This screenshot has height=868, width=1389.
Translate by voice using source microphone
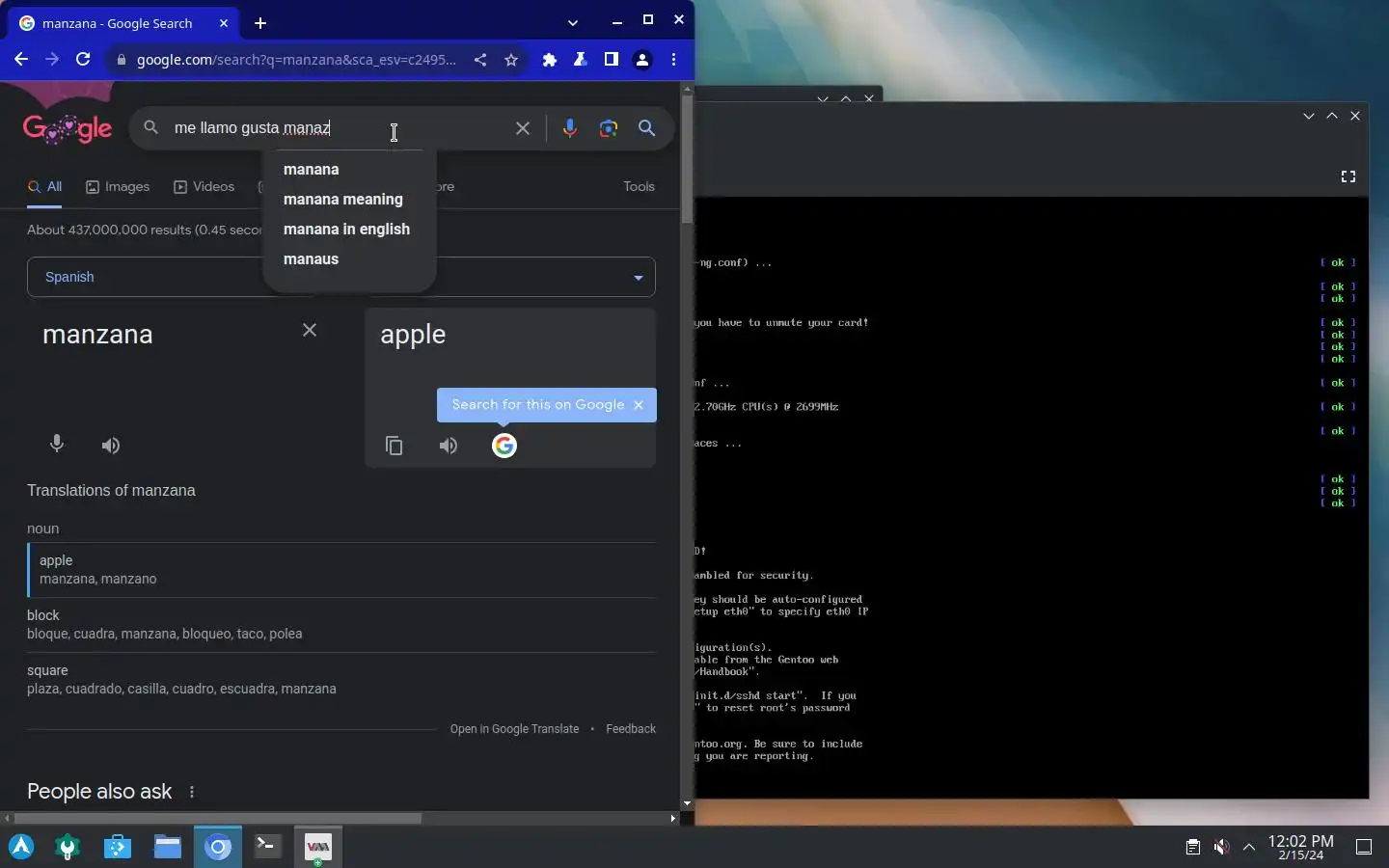tap(57, 445)
